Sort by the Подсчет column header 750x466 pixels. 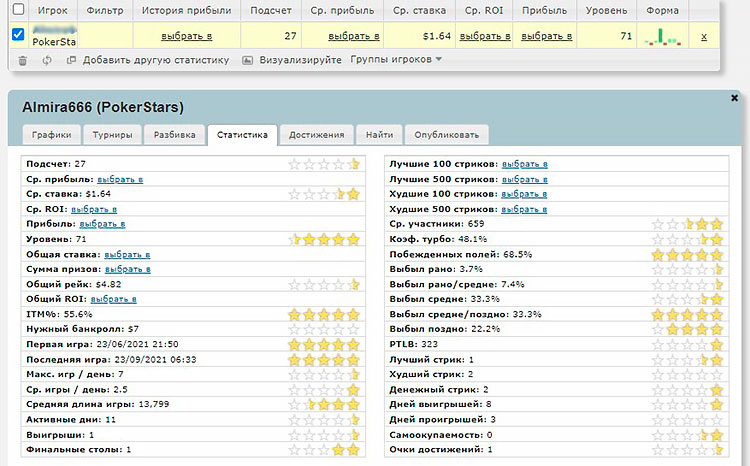coord(271,10)
